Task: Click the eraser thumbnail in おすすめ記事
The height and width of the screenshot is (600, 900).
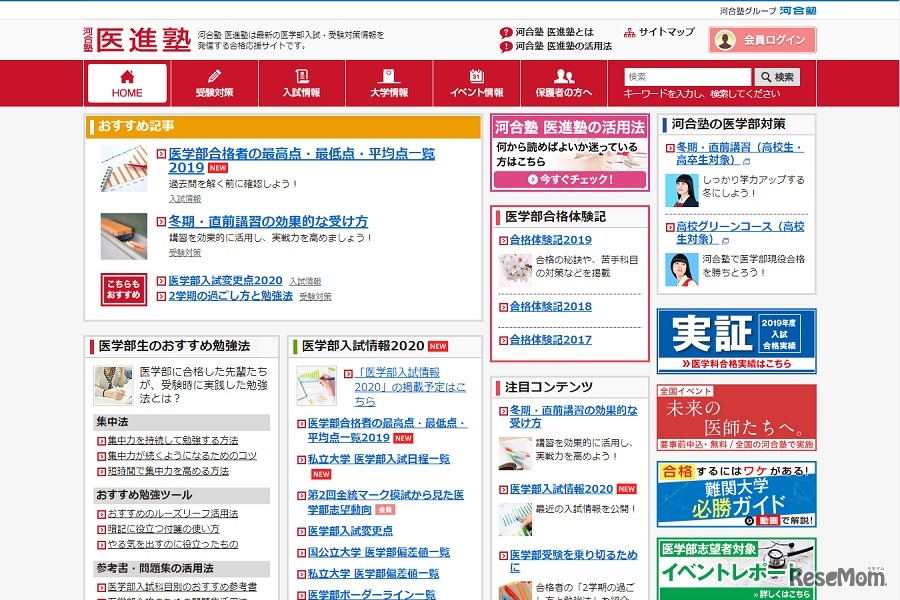Action: pyautogui.click(x=123, y=237)
